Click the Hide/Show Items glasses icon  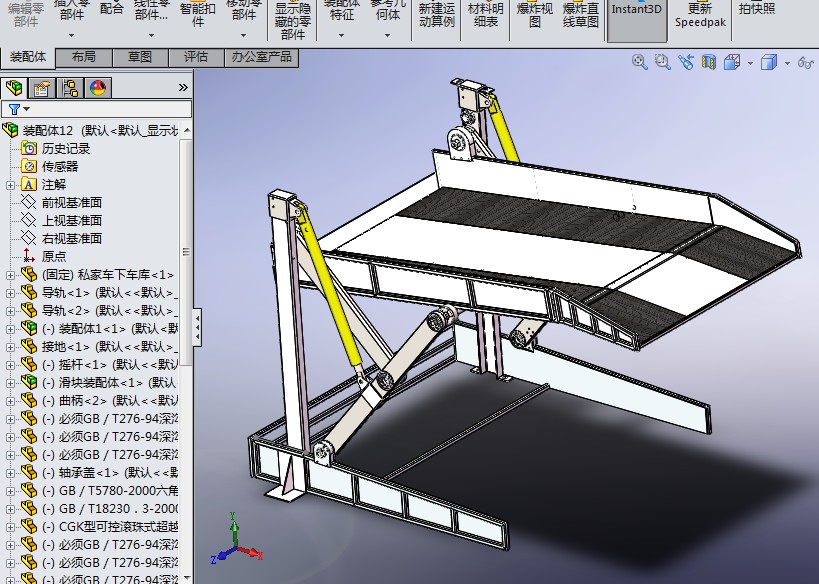point(805,63)
